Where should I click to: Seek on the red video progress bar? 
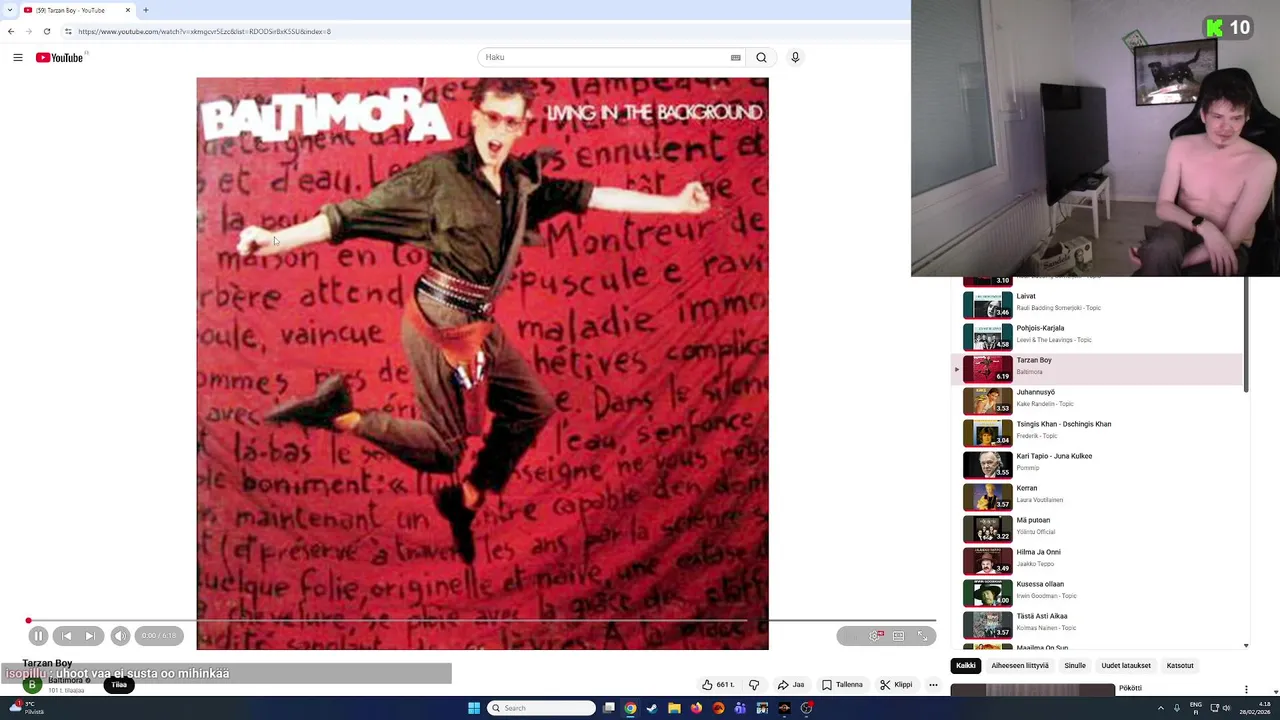pos(481,621)
